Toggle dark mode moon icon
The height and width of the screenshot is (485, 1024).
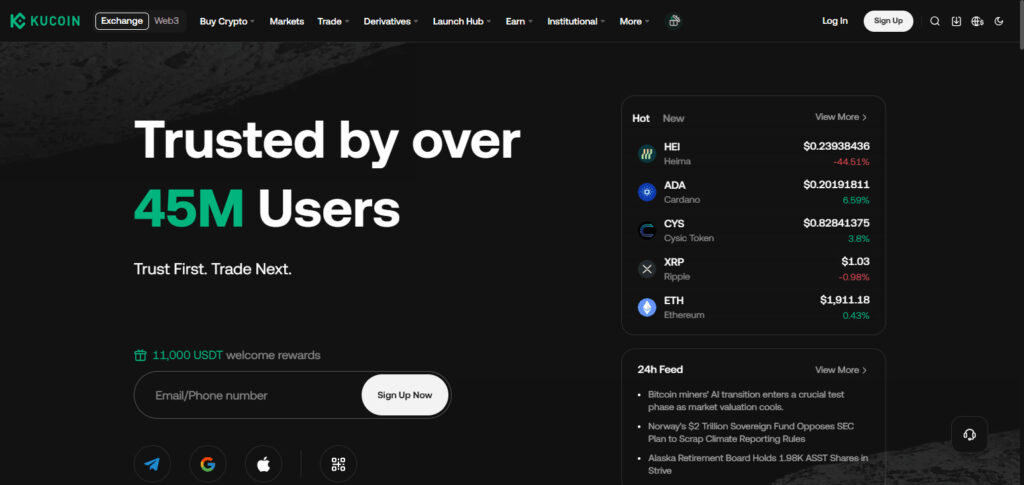coord(999,21)
